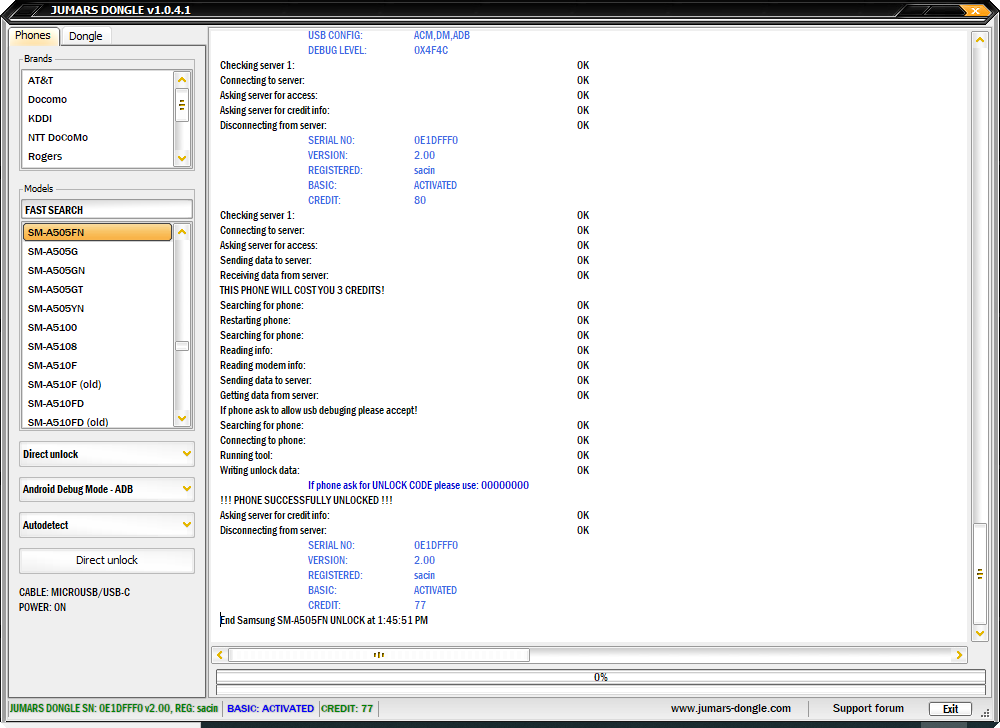Screen dimensions: 1000x728
Task: Click status bar BASIC: ACTIVATED text
Action: tap(270, 708)
